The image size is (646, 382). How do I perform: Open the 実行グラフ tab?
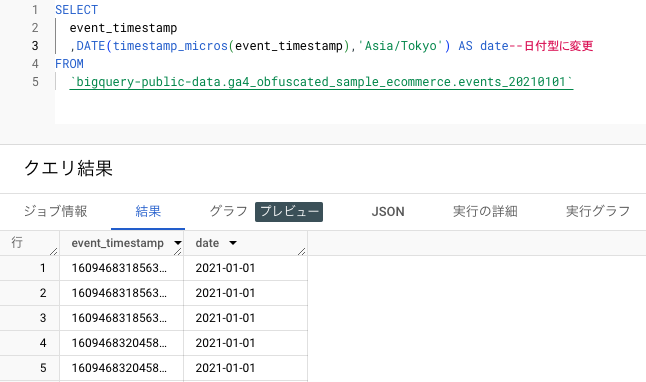pyautogui.click(x=598, y=211)
